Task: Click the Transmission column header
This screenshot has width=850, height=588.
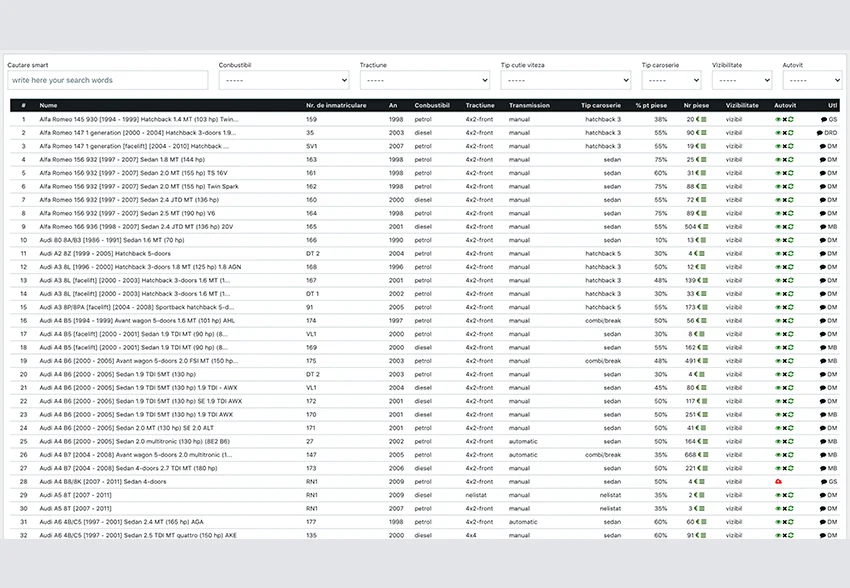Action: [x=529, y=106]
